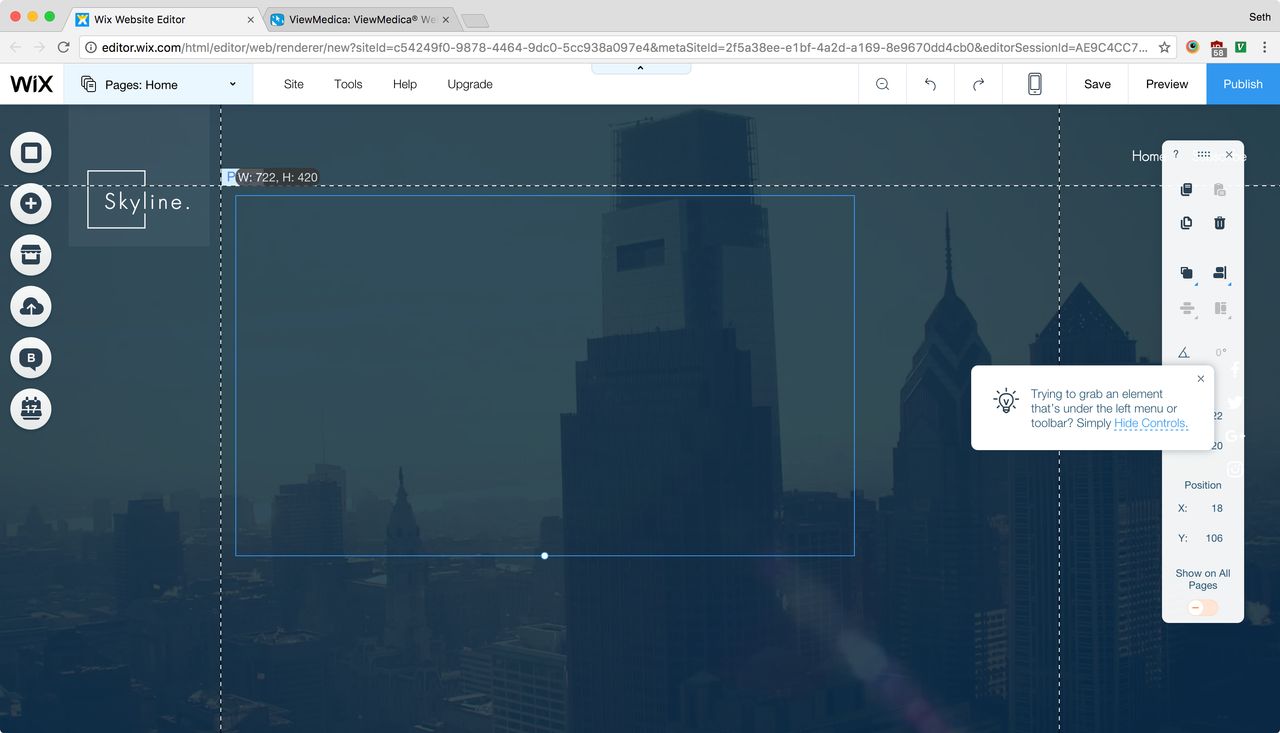Open the Pages: Home dropdown
The width and height of the screenshot is (1280, 733).
[x=158, y=84]
